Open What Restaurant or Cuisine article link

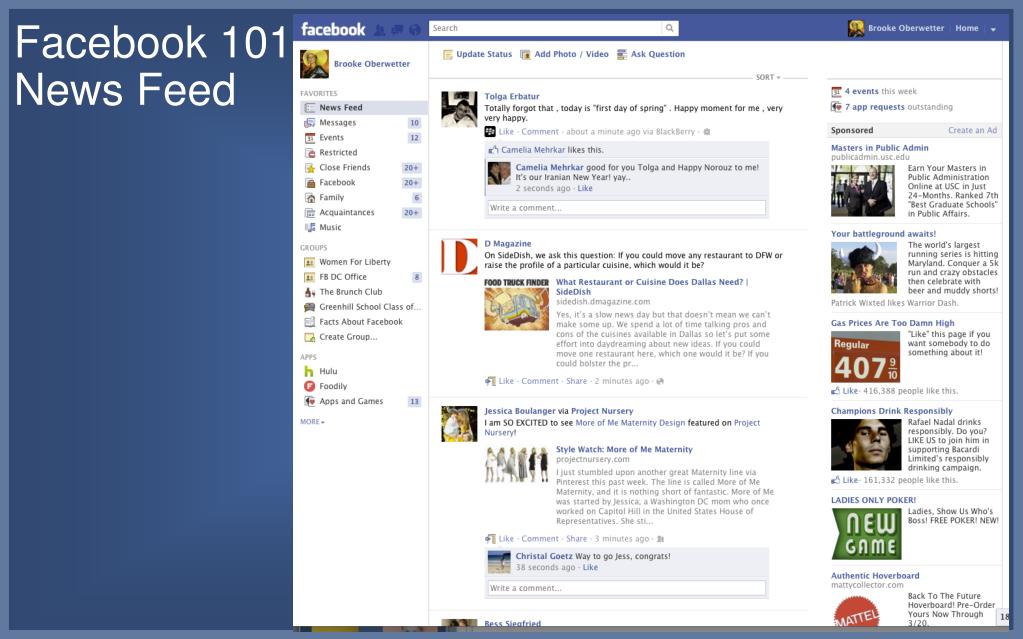[652, 287]
